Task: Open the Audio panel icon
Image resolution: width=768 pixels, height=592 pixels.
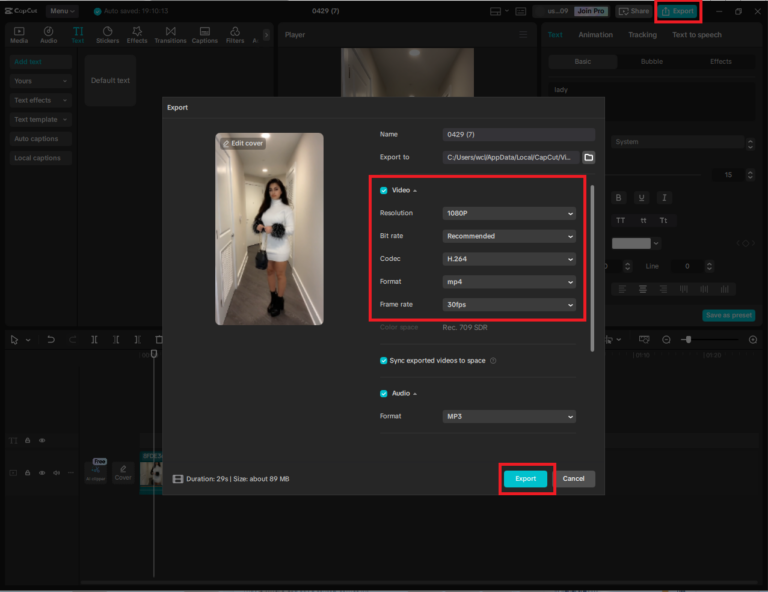Action: pos(48,35)
